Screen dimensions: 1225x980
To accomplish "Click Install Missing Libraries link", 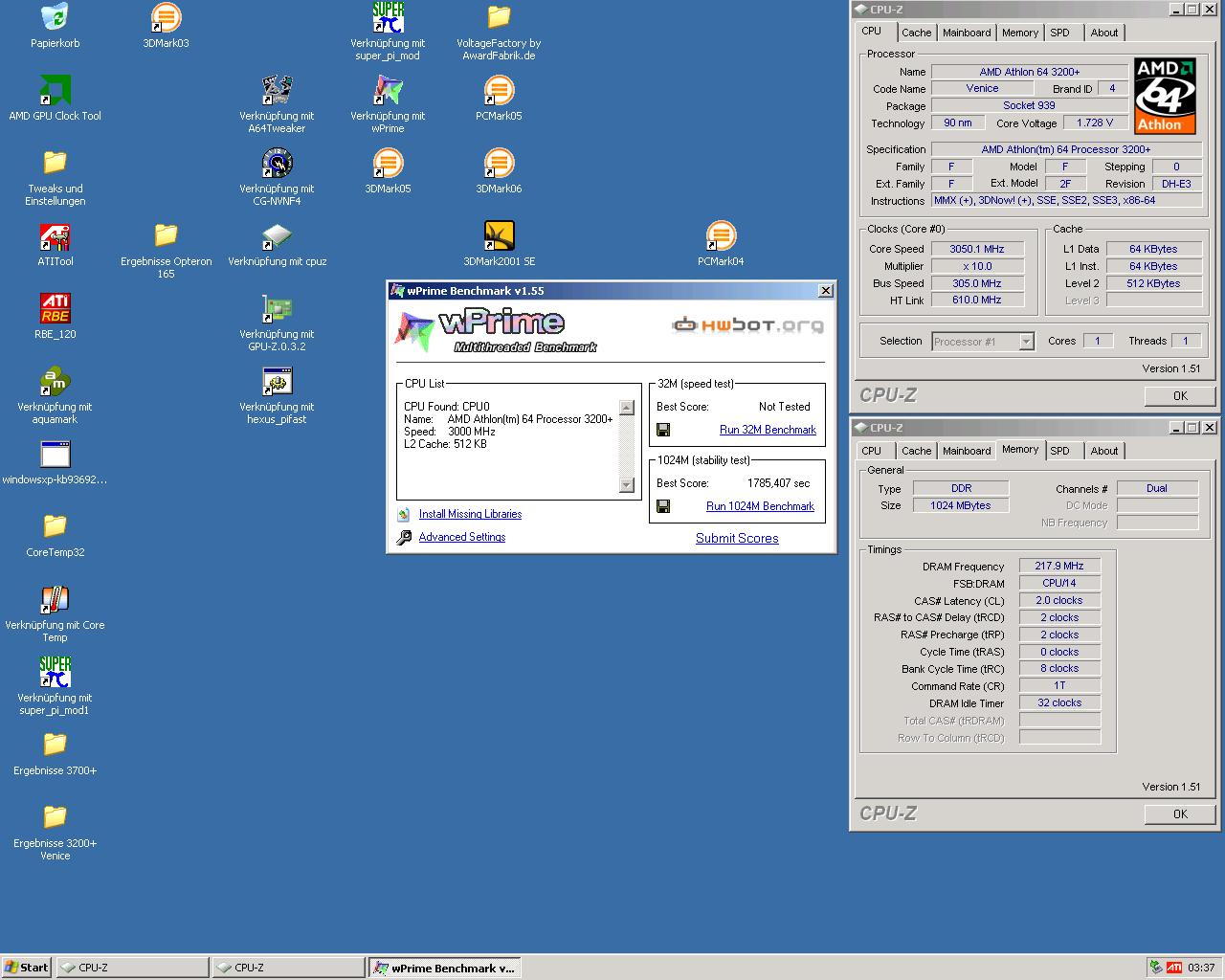I will click(470, 514).
